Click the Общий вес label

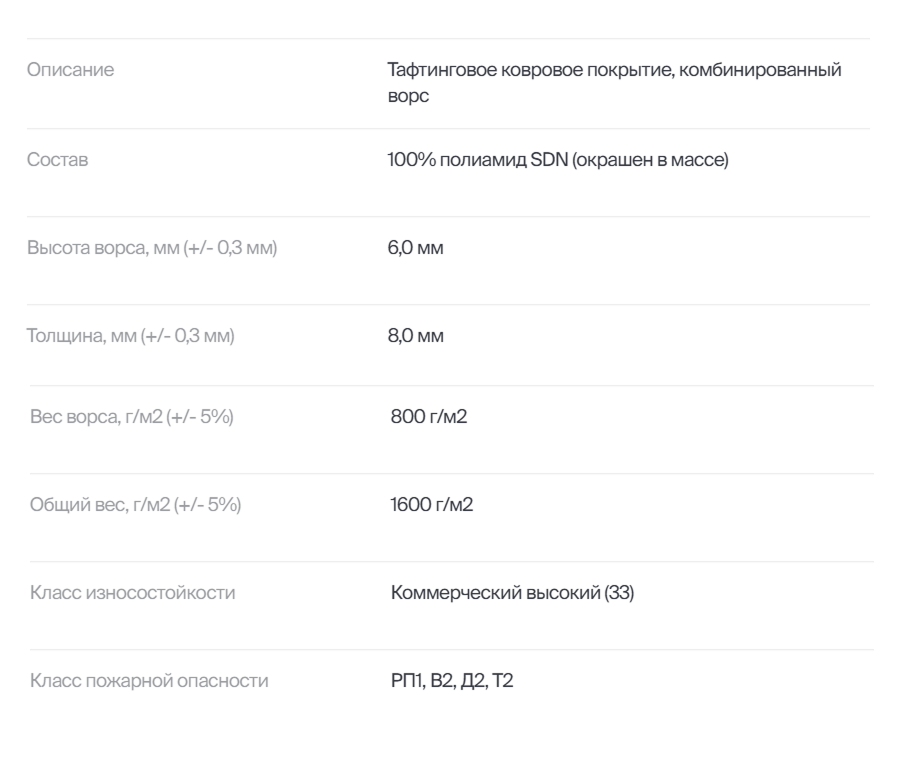(135, 504)
